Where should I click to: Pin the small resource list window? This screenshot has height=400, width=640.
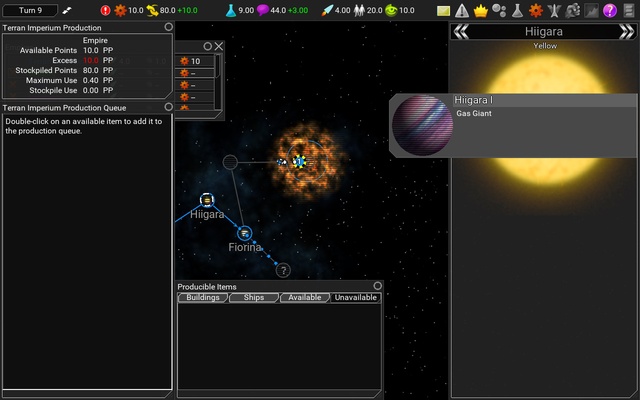pyautogui.click(x=207, y=46)
